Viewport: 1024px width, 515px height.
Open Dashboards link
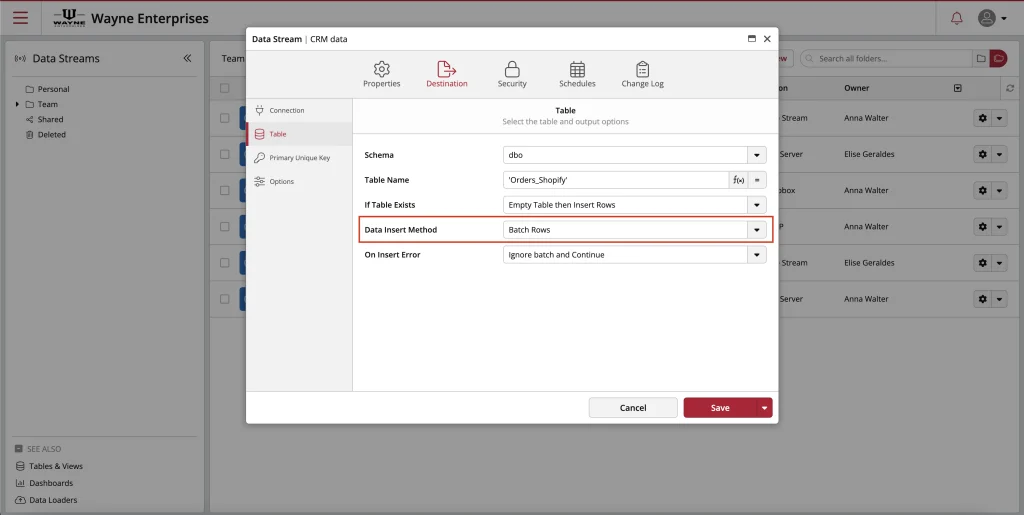click(44, 483)
